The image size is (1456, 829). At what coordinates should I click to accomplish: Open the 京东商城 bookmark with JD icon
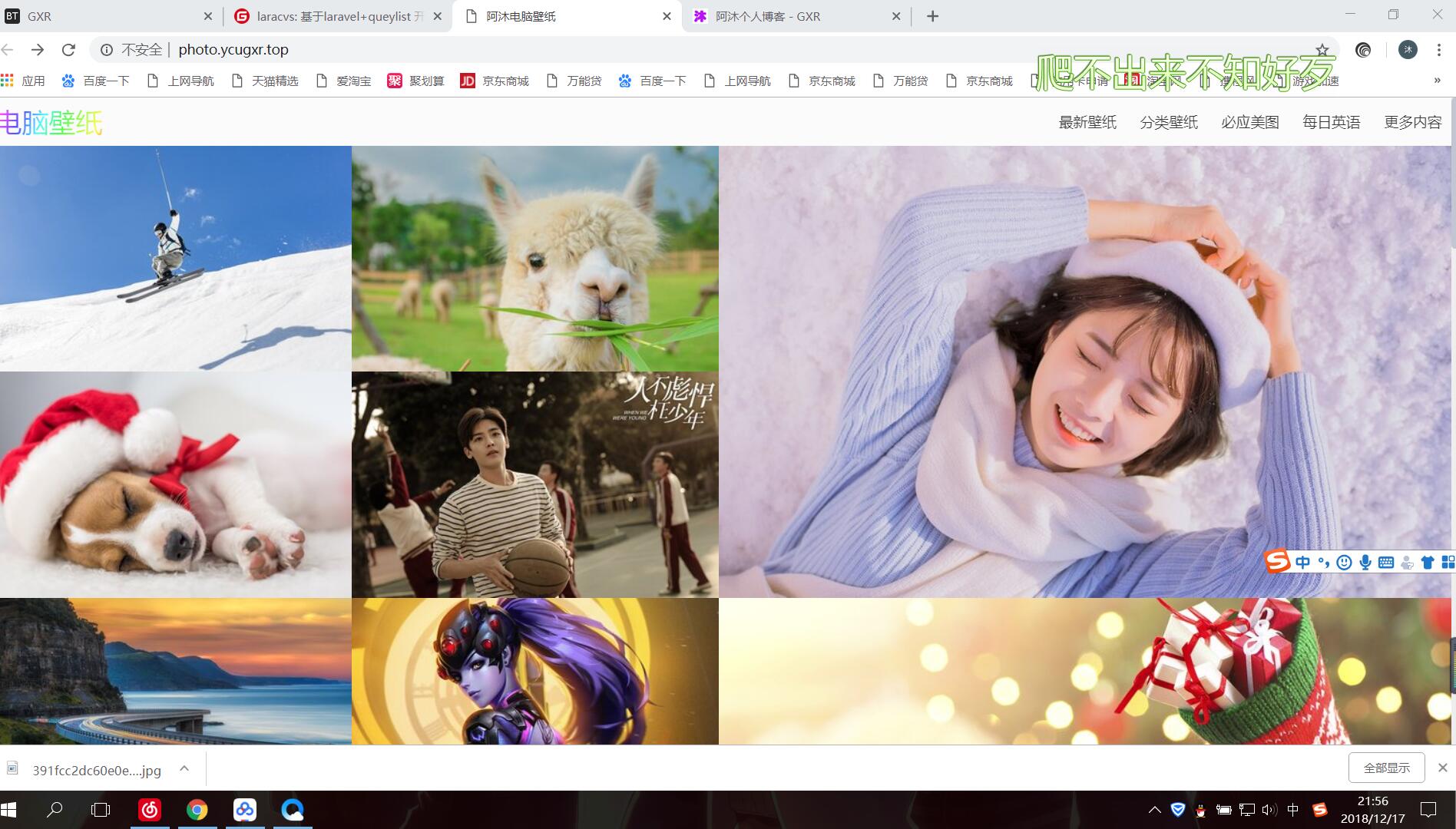(495, 81)
